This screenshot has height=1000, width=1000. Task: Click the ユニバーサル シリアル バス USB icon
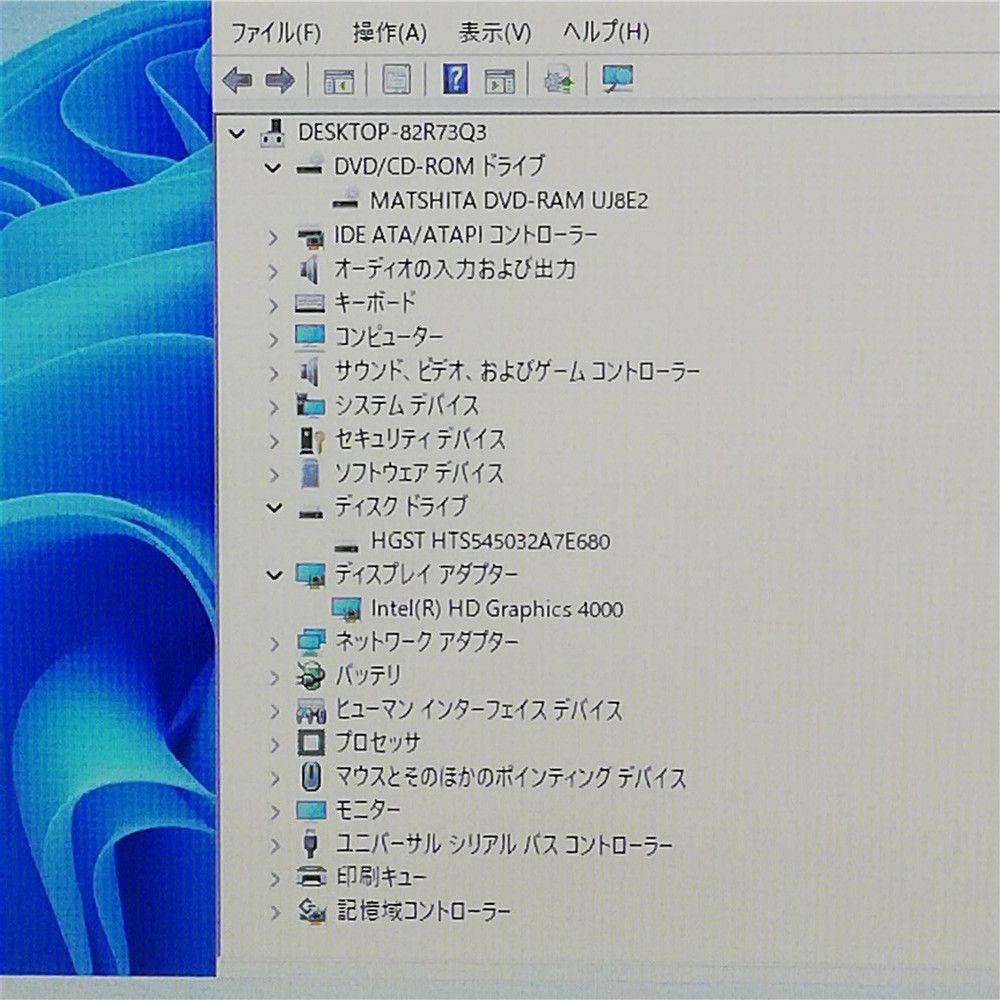[311, 843]
